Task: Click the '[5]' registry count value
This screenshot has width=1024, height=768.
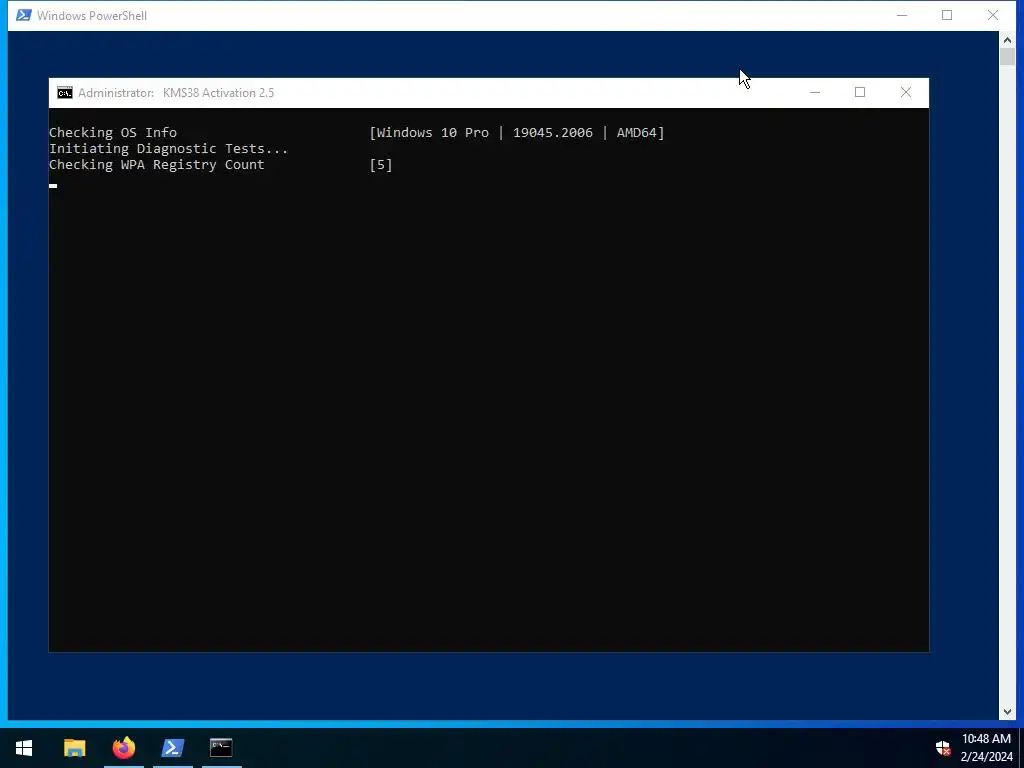Action: coord(381,165)
